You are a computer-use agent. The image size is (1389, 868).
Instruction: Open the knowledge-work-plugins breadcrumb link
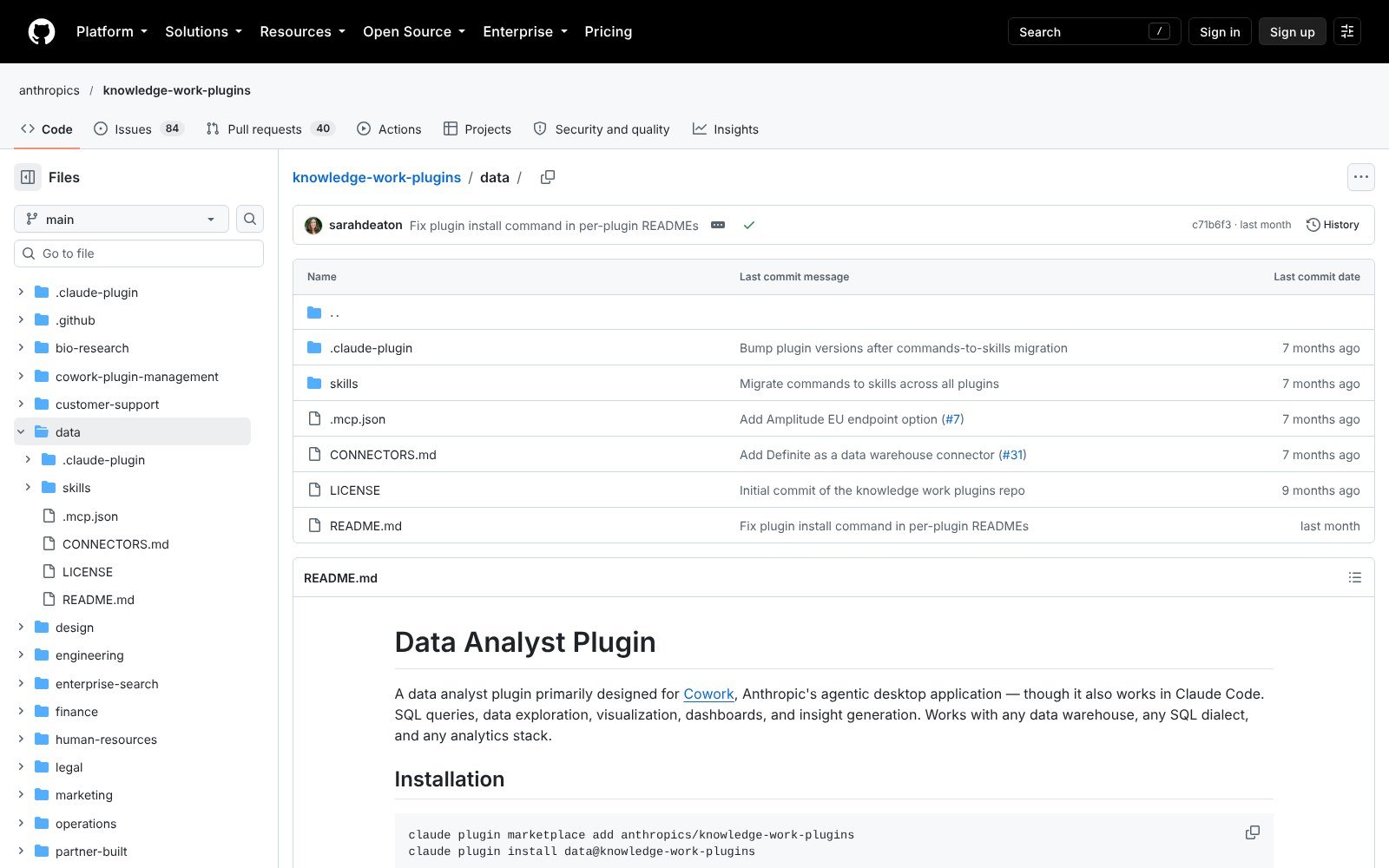[377, 177]
